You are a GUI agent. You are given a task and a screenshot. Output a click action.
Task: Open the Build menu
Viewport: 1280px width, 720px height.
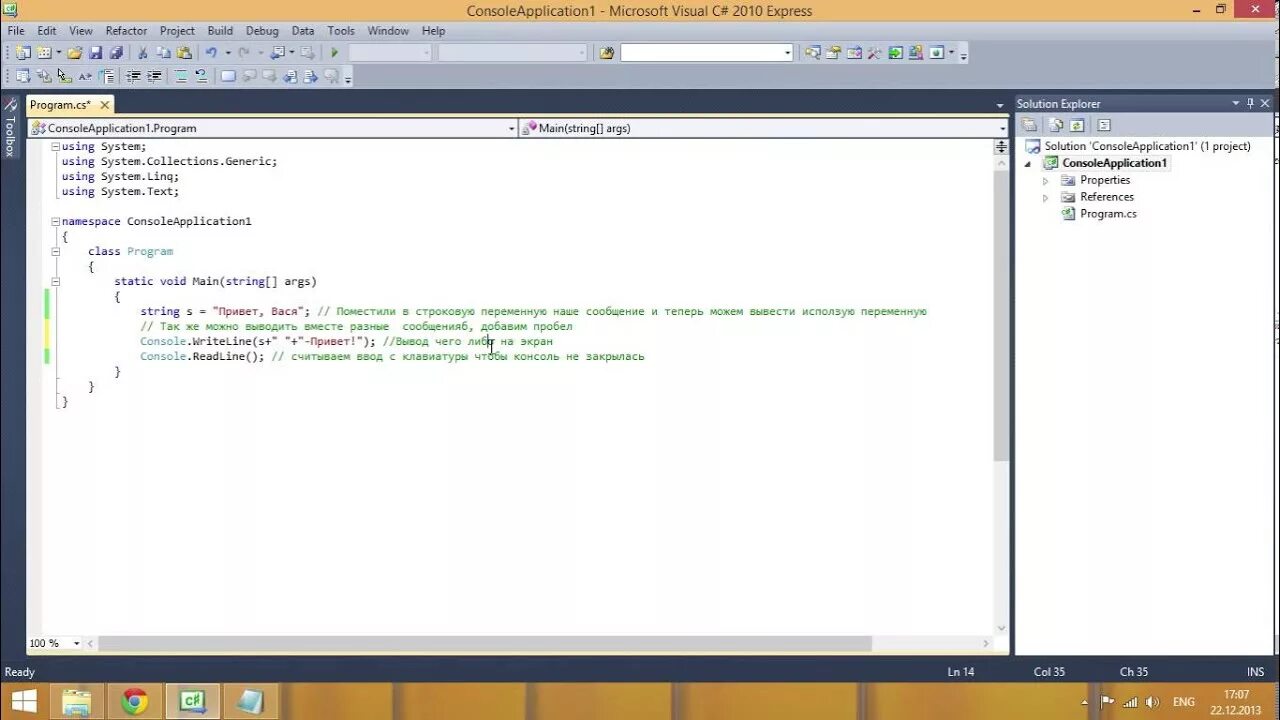click(x=220, y=31)
